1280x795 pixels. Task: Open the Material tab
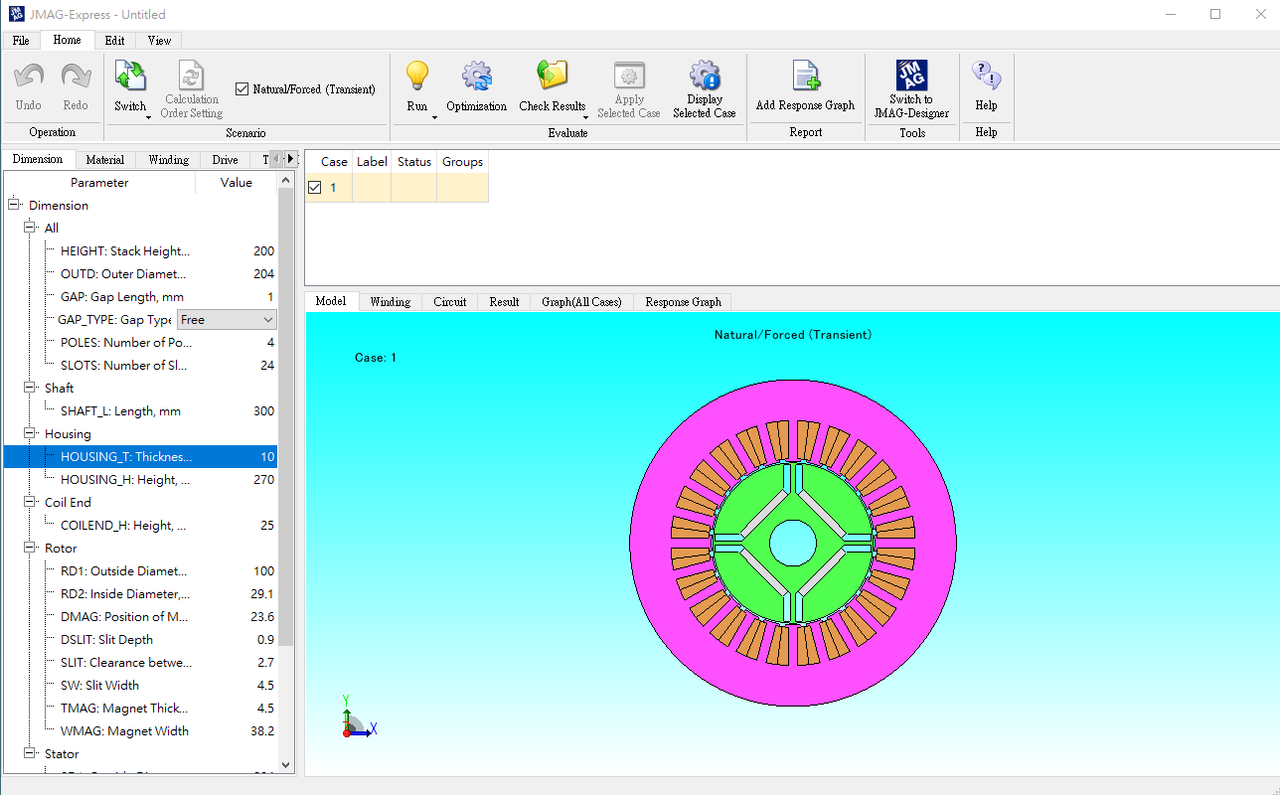(x=105, y=160)
